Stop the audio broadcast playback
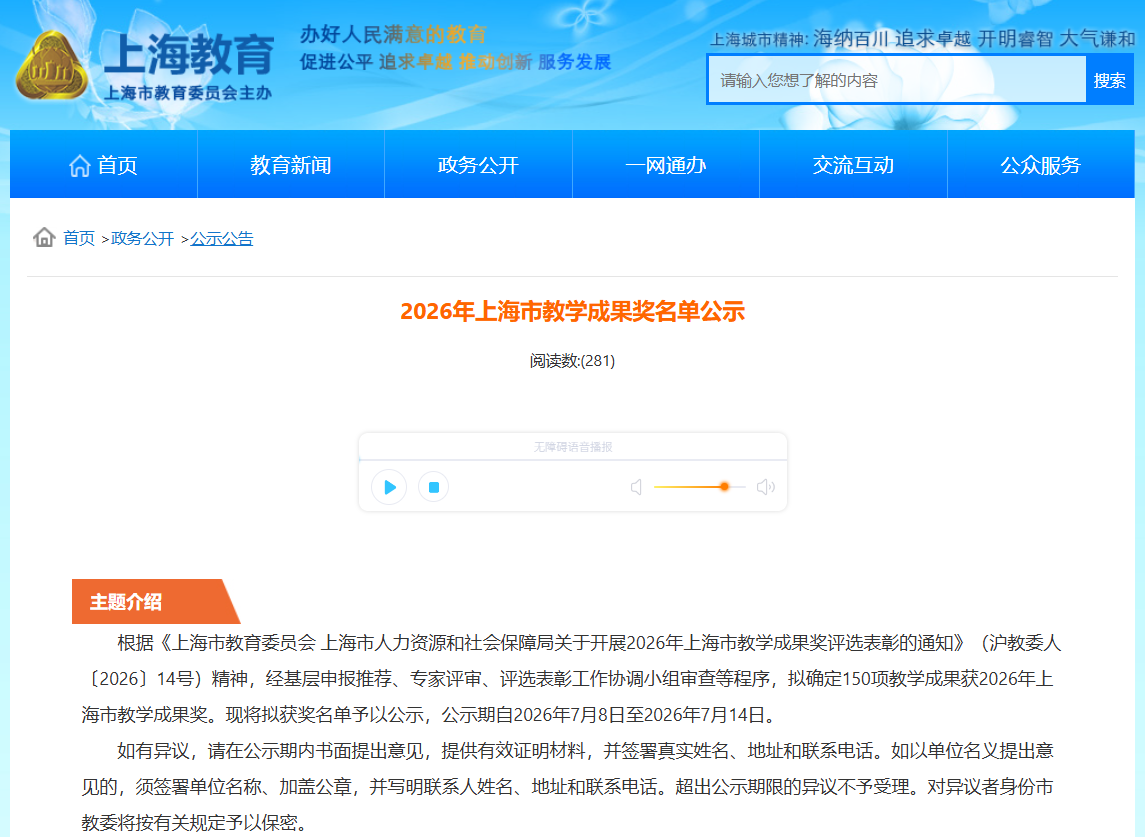 [x=433, y=487]
